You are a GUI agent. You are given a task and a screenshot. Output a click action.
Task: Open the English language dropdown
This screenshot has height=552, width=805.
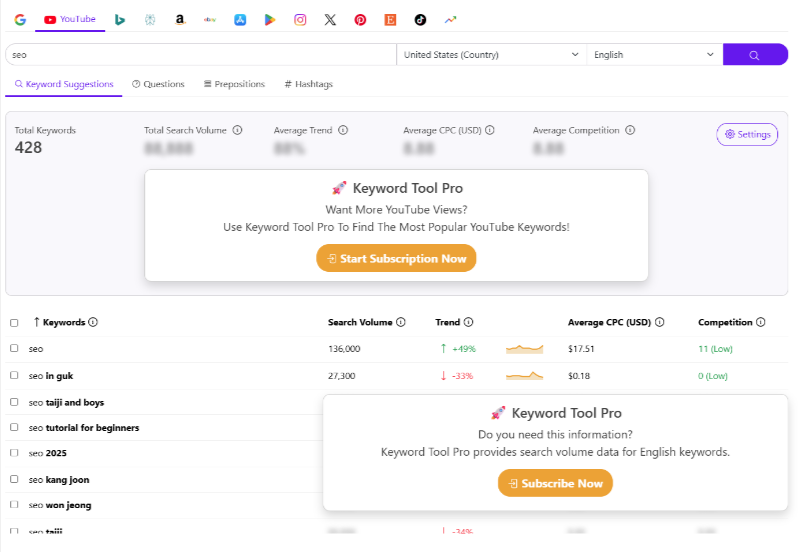(654, 54)
